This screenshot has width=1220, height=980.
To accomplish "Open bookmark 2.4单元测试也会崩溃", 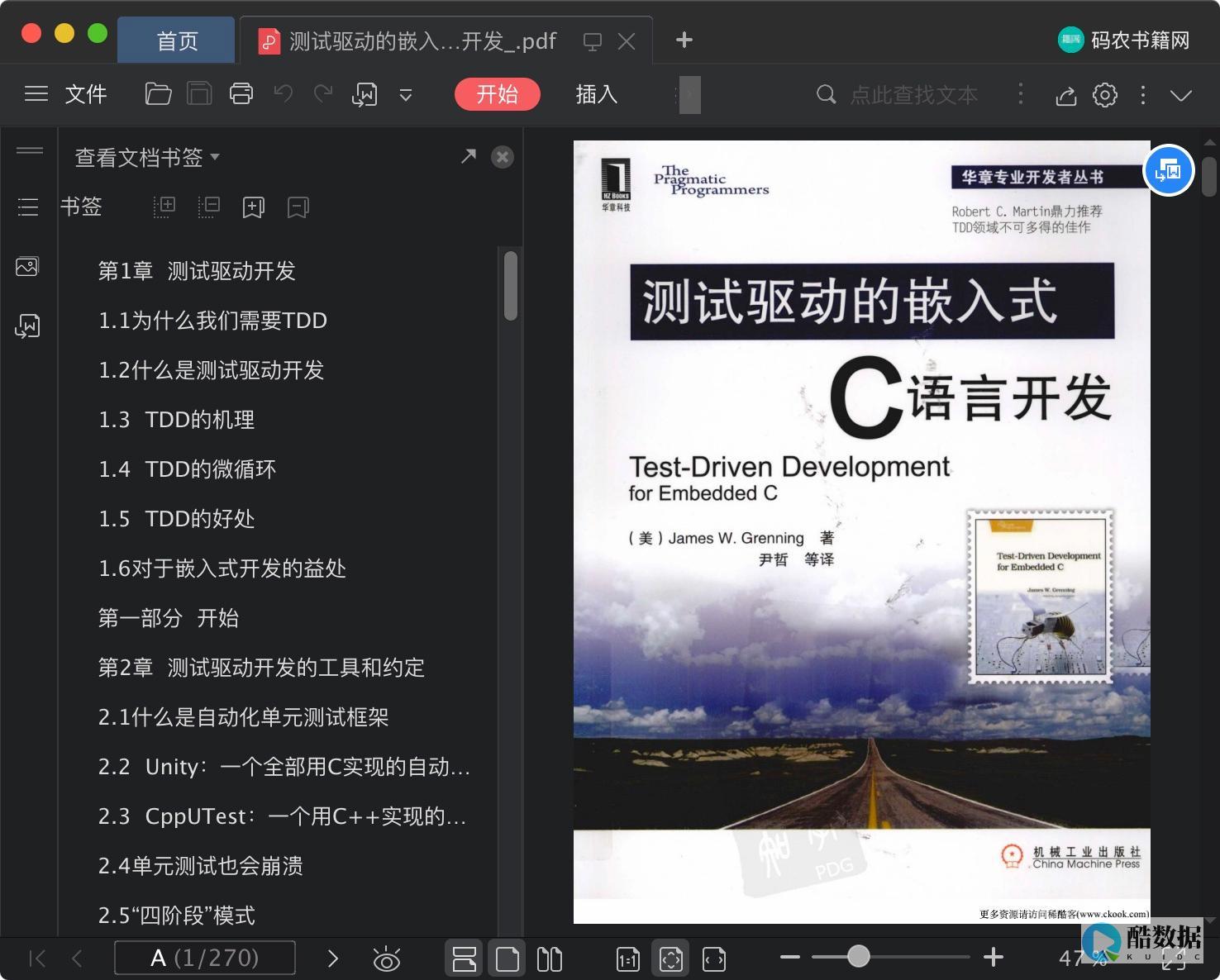I will (201, 866).
